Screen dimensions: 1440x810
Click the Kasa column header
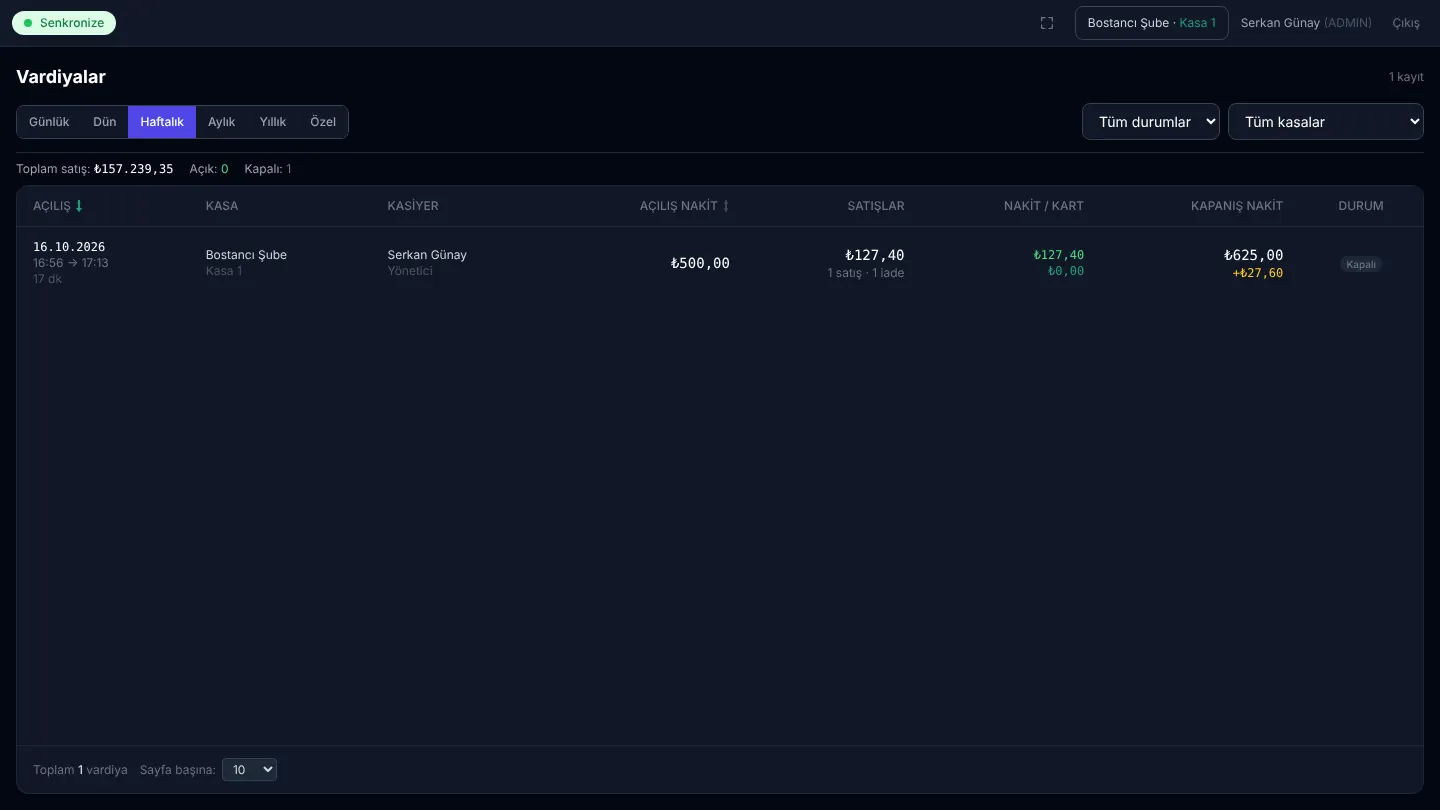click(222, 206)
